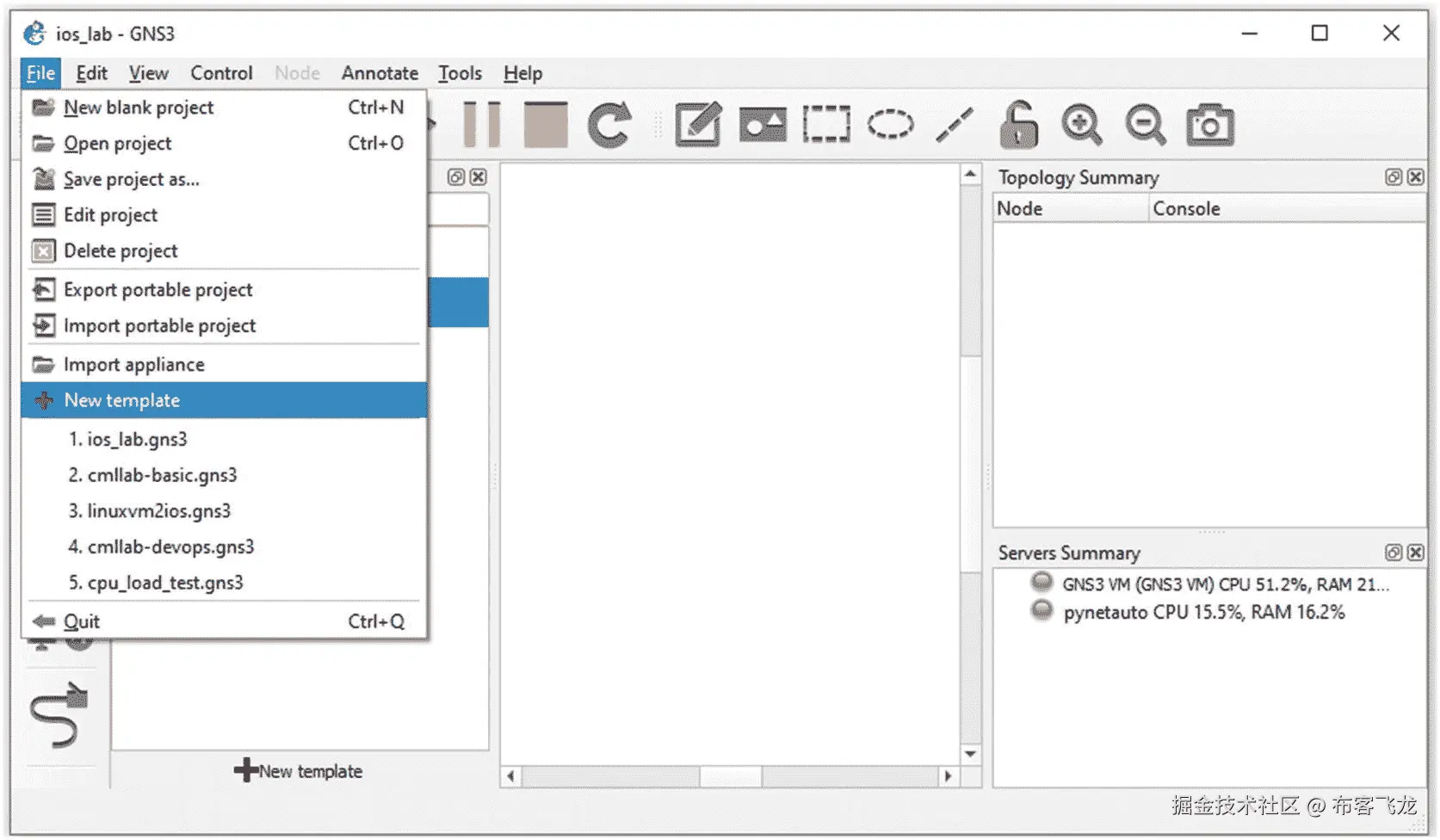The width and height of the screenshot is (1440, 840).
Task: Open the note annotation tool
Action: [698, 123]
